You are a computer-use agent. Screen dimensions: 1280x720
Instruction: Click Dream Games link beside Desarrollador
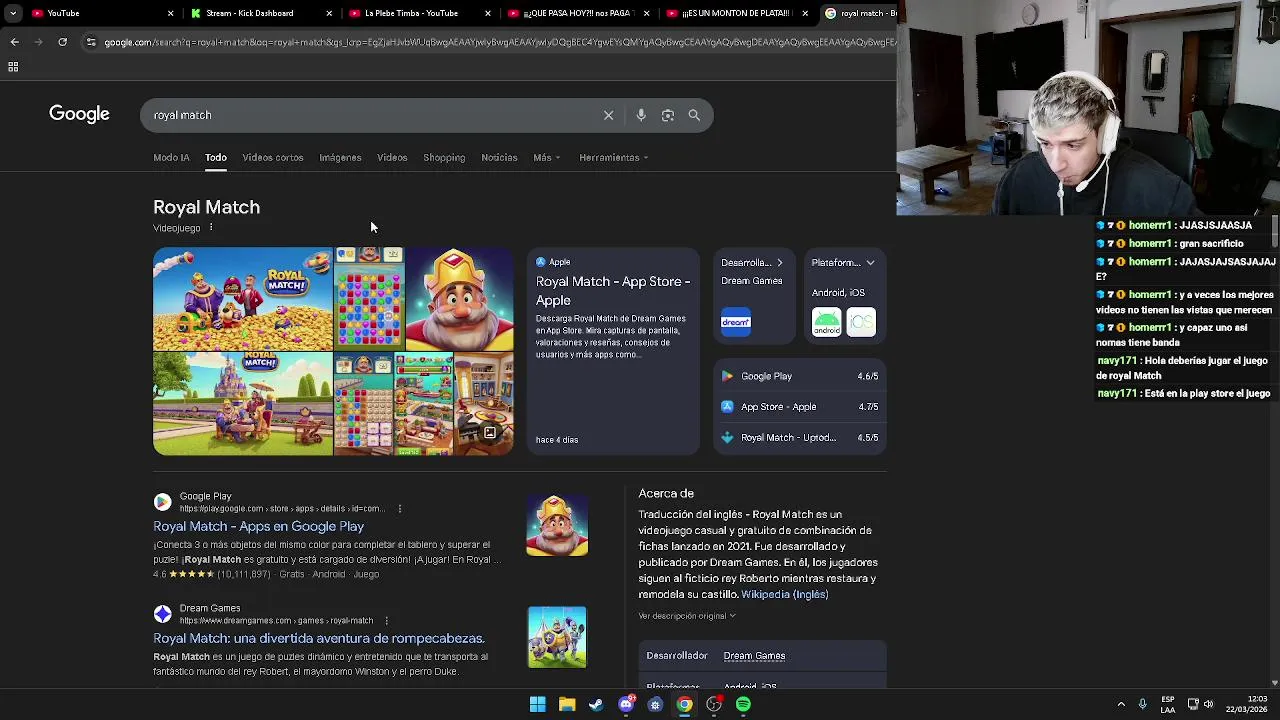[x=754, y=656]
